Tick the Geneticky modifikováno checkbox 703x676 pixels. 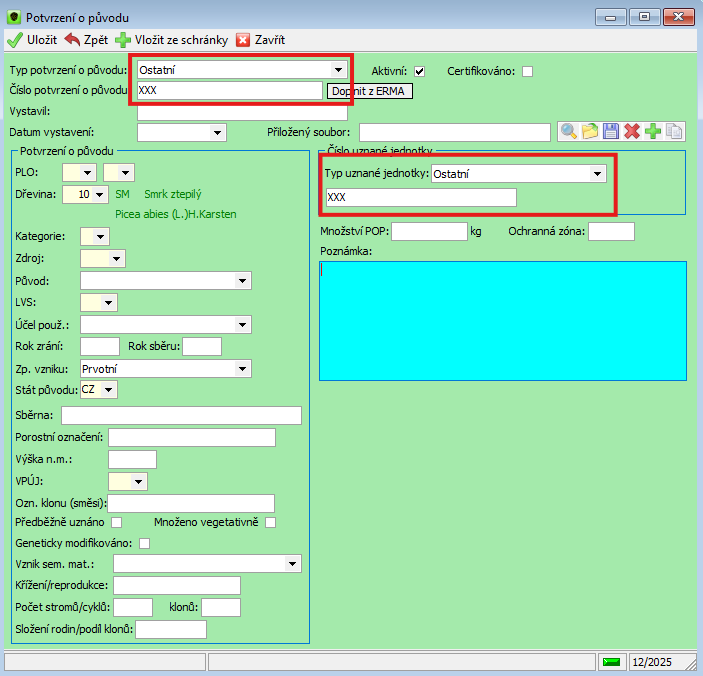click(145, 543)
